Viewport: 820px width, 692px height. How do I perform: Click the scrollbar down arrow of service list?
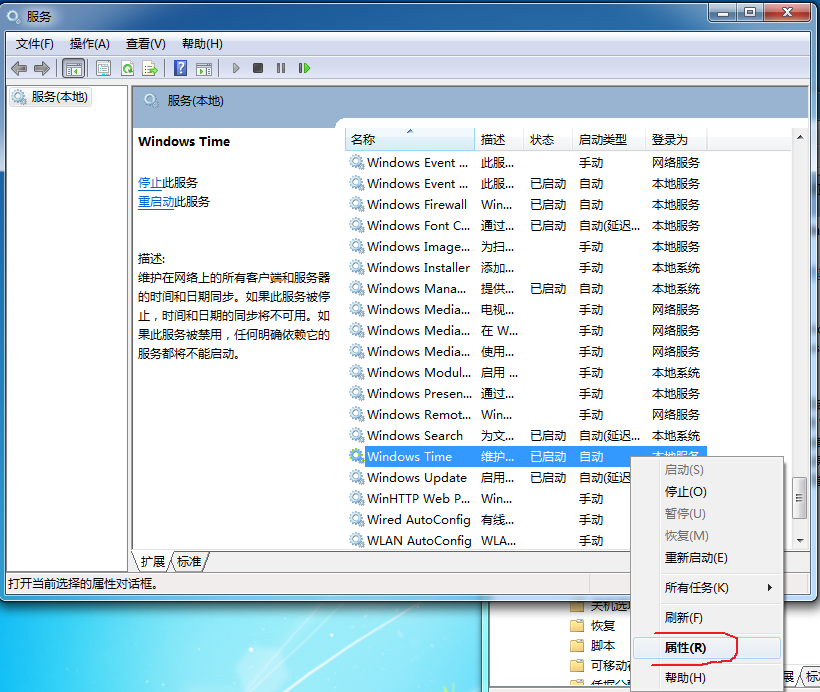pos(800,540)
